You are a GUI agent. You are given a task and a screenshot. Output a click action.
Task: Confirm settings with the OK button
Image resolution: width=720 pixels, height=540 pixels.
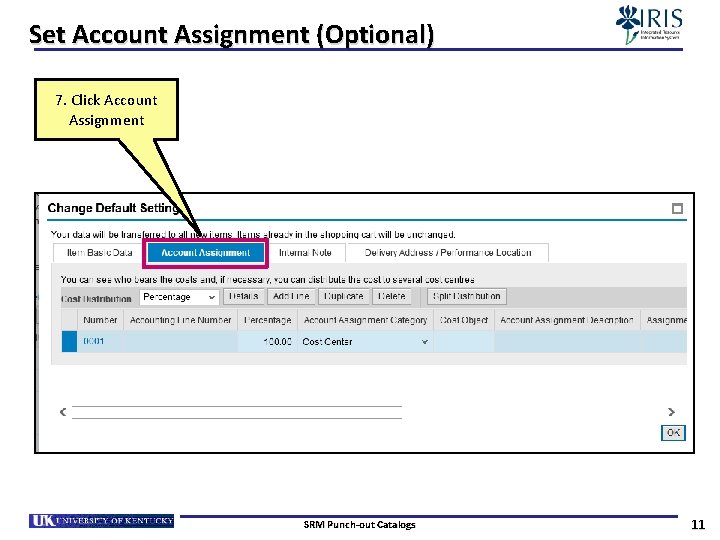(673, 433)
